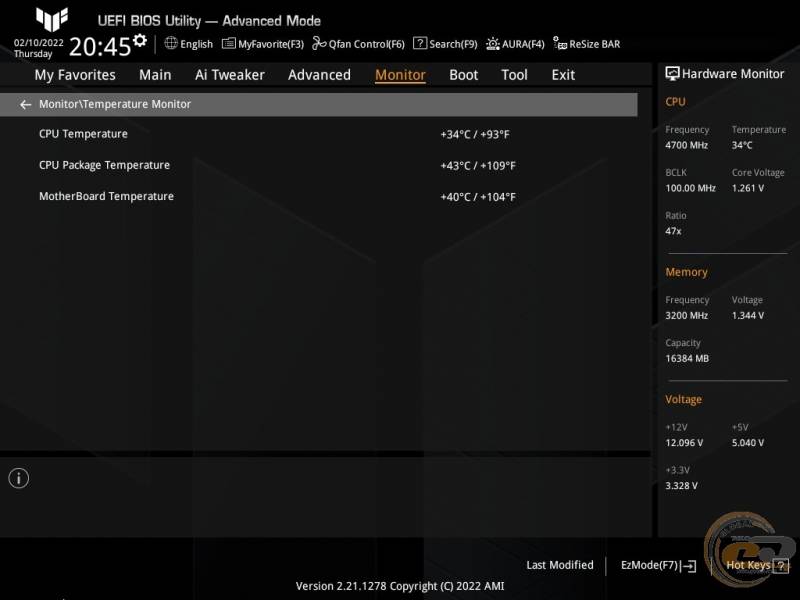Click the Monitor\Temperature Monitor breadcrumb text
This screenshot has width=800, height=600.
115,104
